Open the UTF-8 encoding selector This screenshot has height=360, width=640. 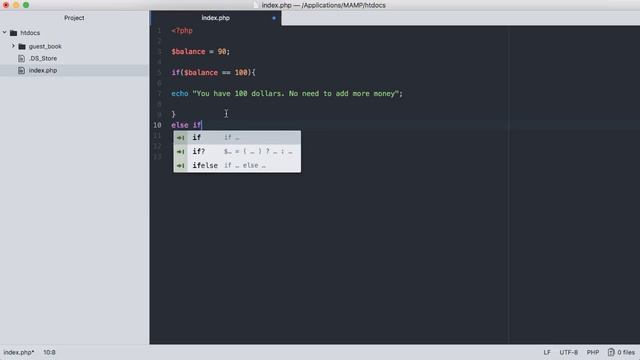tap(569, 352)
